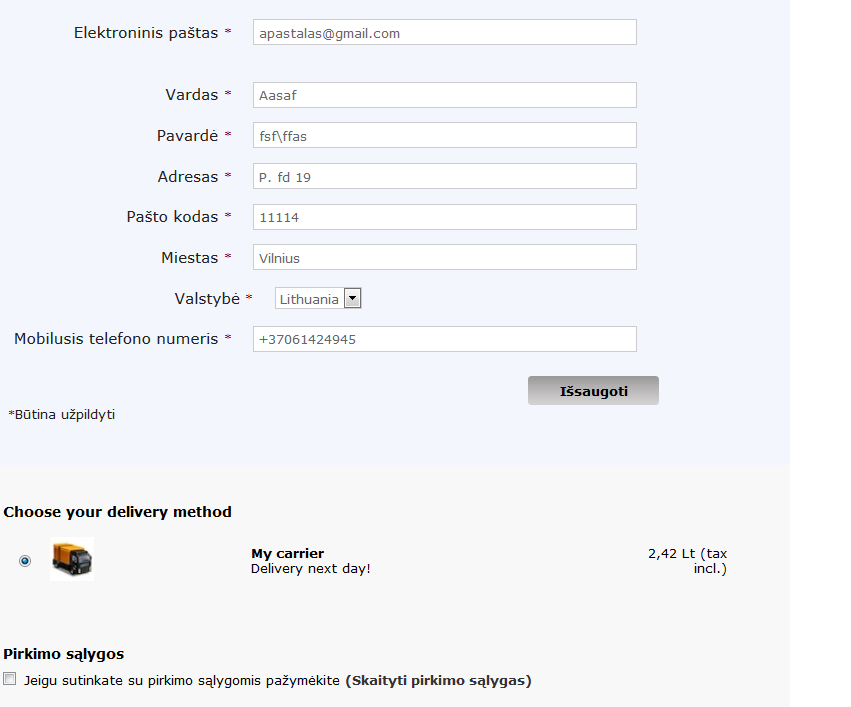Screen dimensions: 851x707
Task: Save the form with Išsaugoti button
Action: (593, 391)
